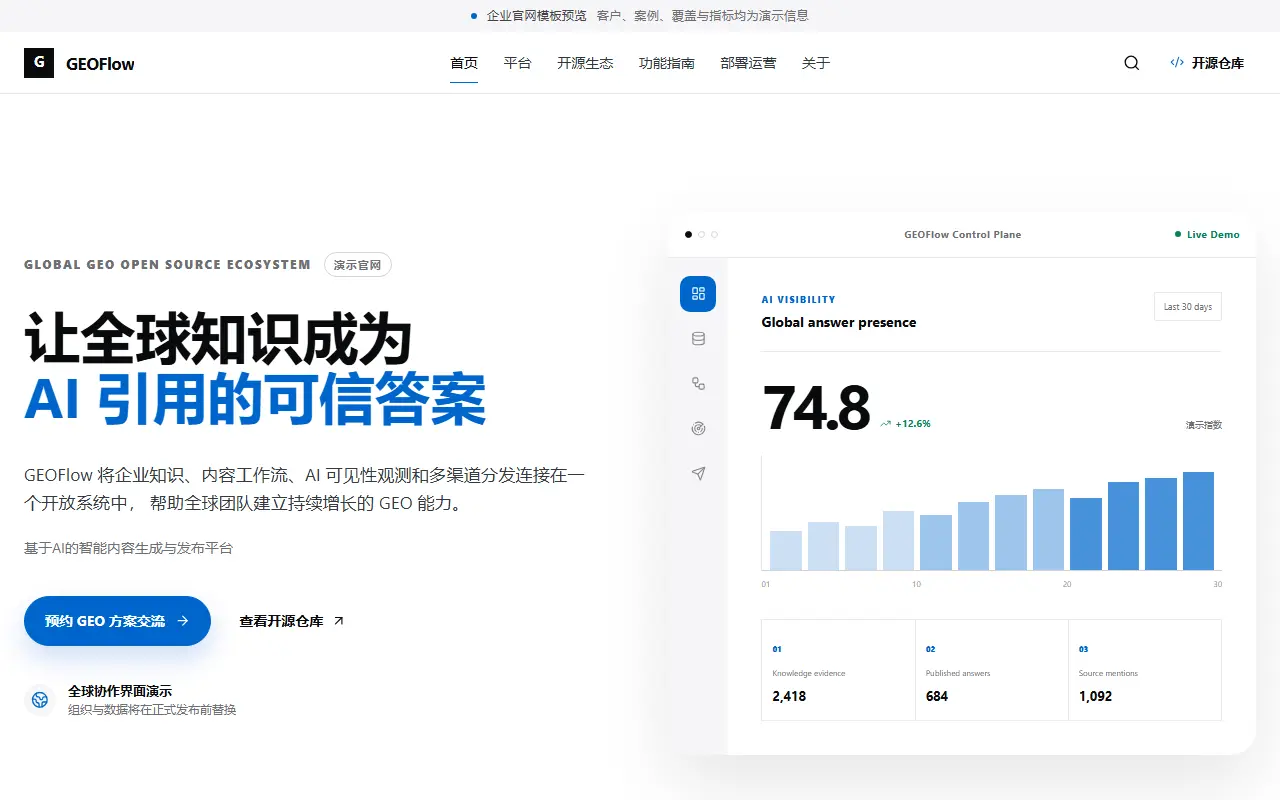The width and height of the screenshot is (1280, 800).
Task: Select the database icon in demo sidebar
Action: tap(698, 339)
